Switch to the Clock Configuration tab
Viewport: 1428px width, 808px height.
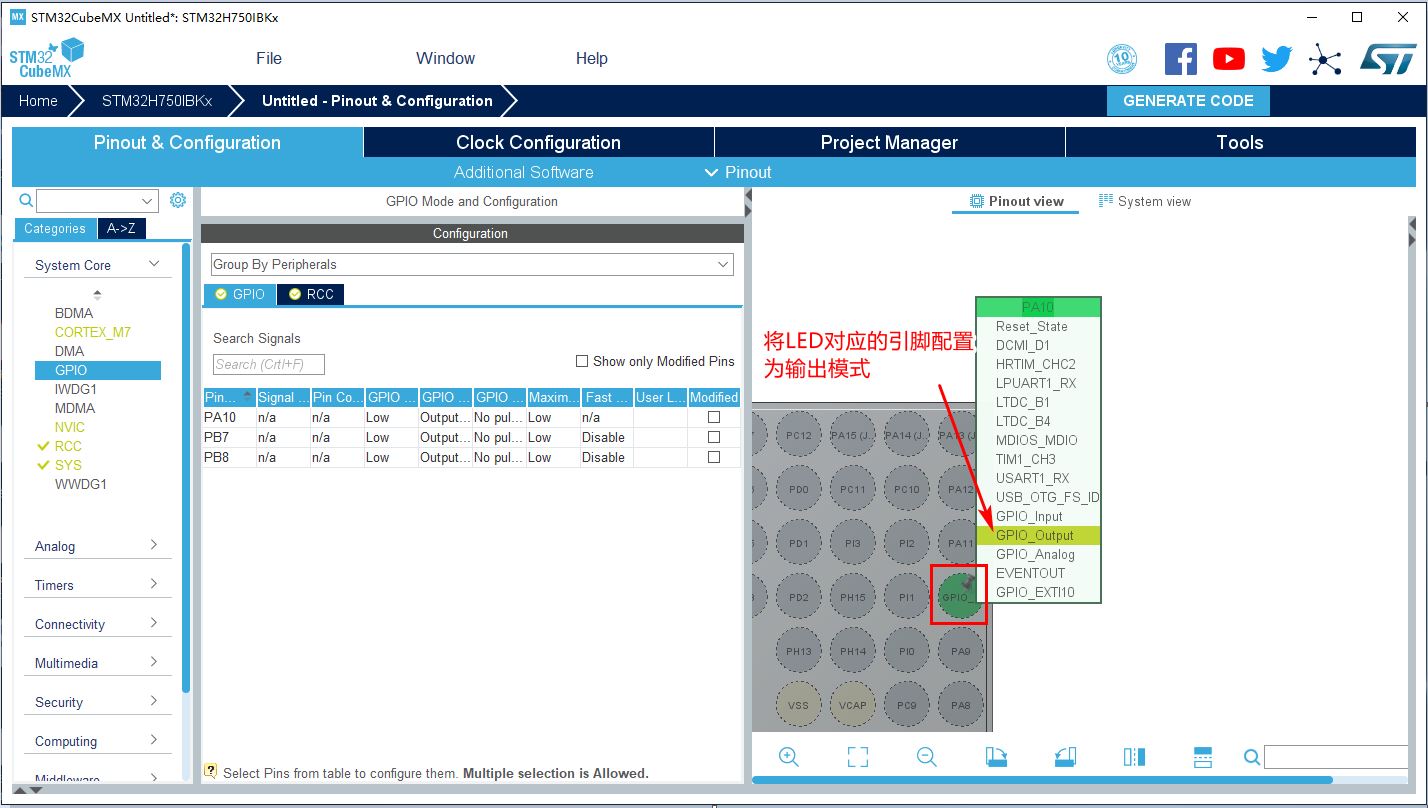538,142
